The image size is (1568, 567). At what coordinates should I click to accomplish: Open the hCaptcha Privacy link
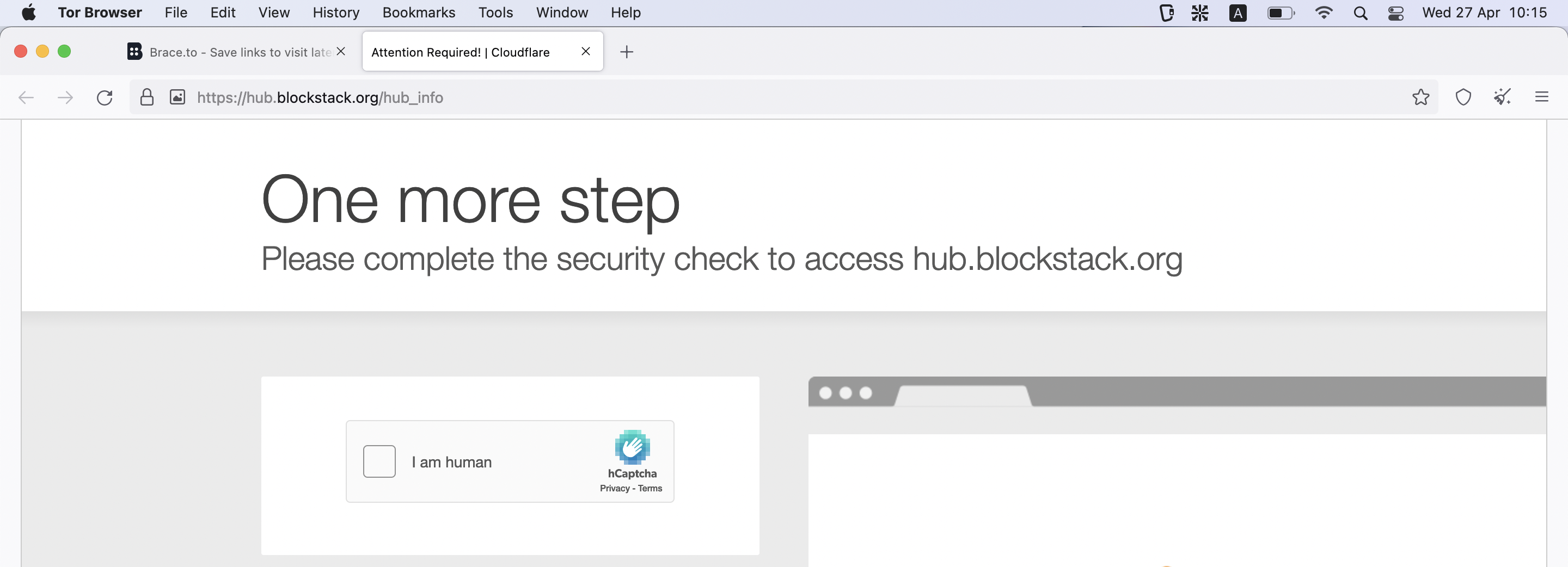614,488
